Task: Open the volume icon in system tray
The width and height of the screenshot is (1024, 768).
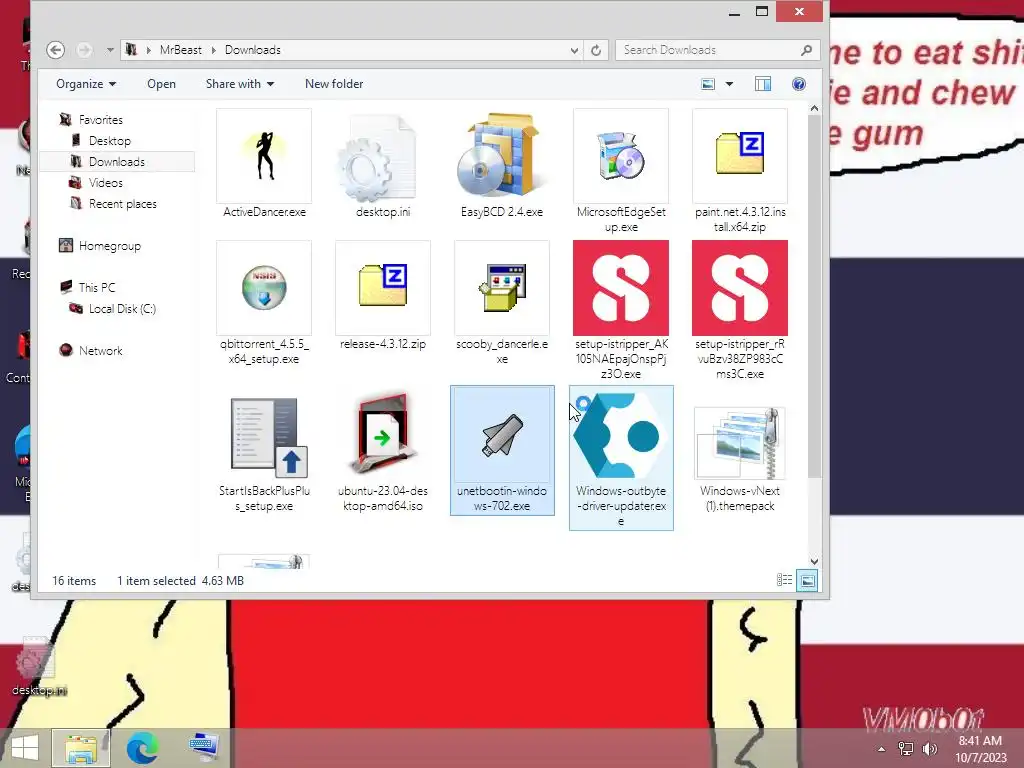Action: click(x=930, y=749)
